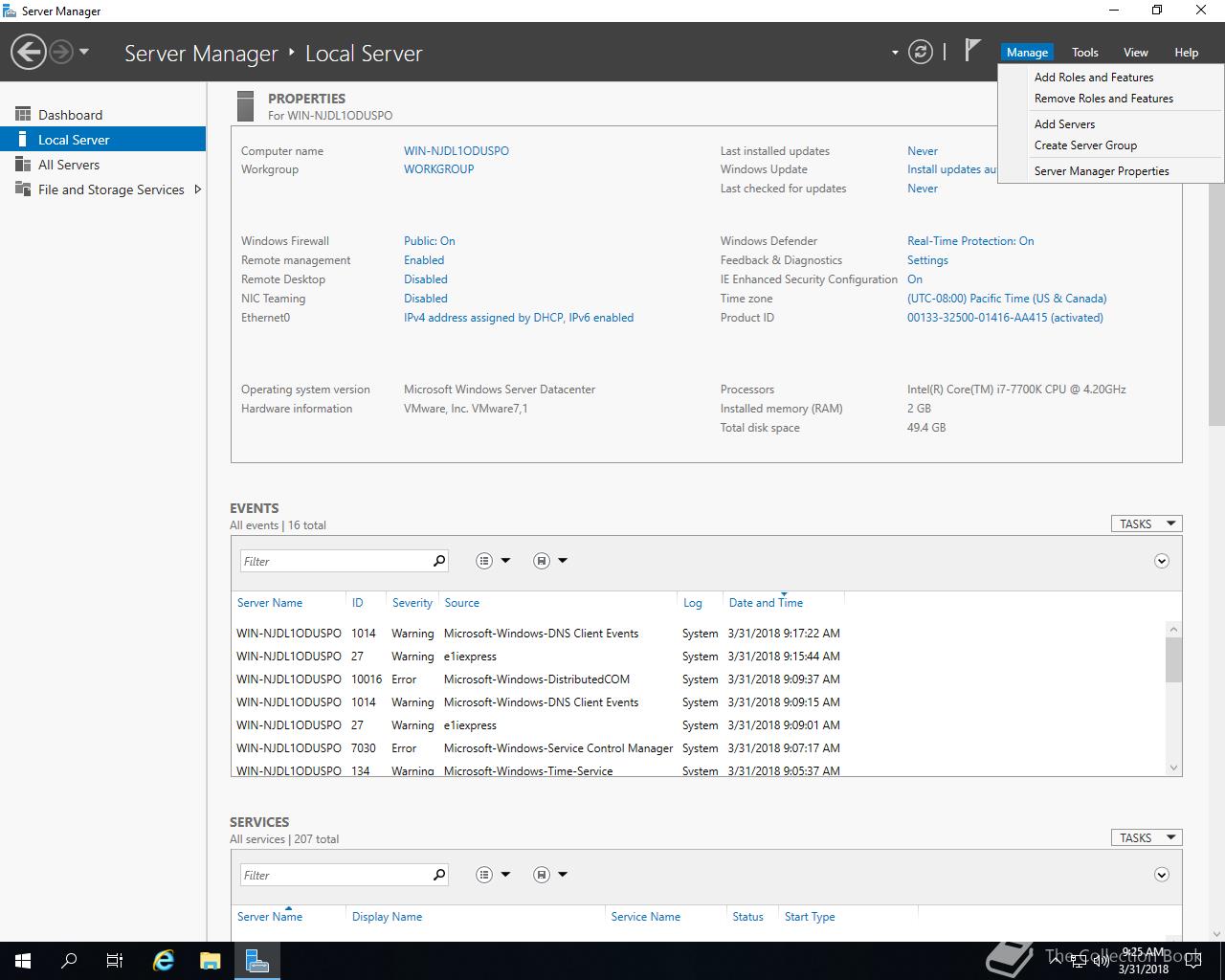
Task: Refresh Server Manager with the refresh icon
Action: pos(921,52)
